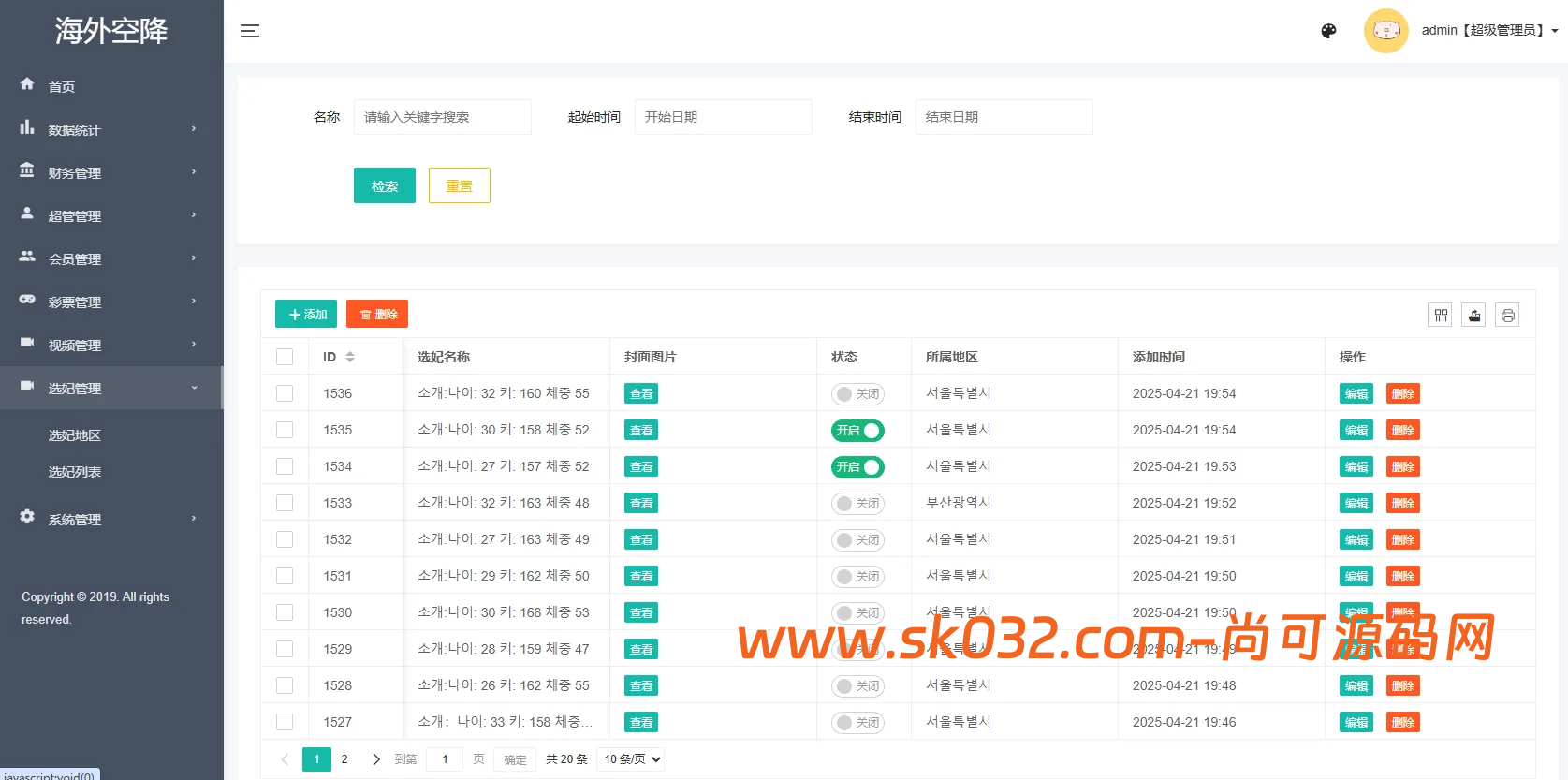Expand the 彩票管理 submenu chevron
This screenshot has height=780, width=1568.
[194, 302]
